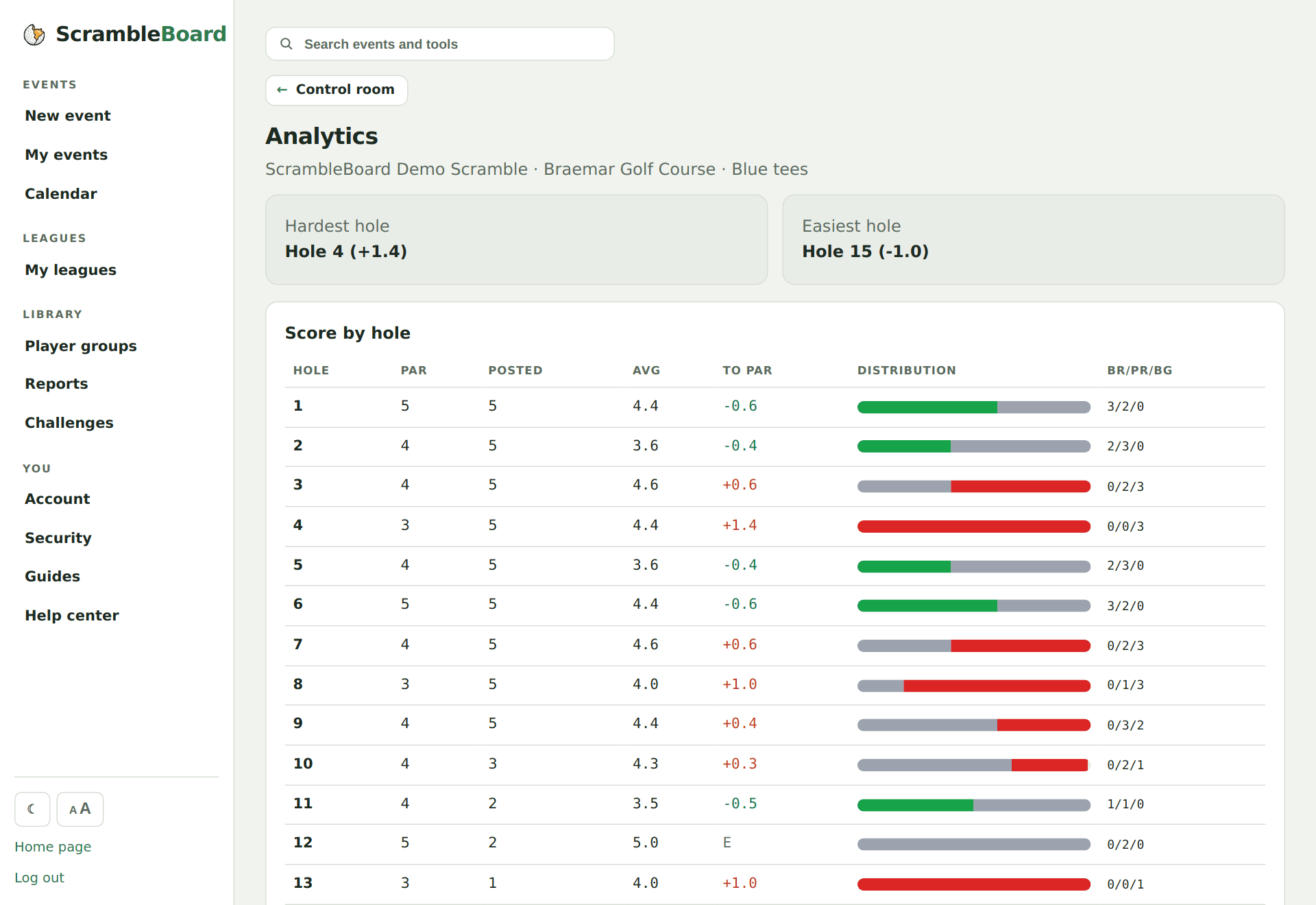Click the distribution bar for hole 11

(x=974, y=805)
